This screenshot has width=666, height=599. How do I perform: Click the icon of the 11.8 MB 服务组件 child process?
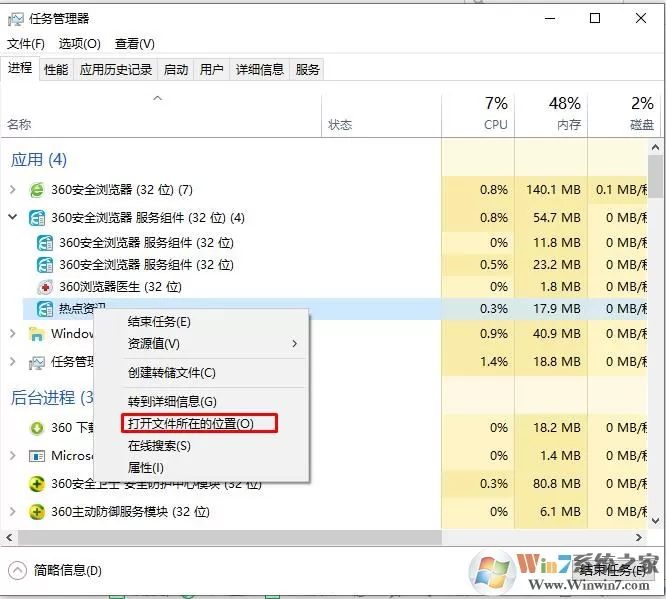click(45, 243)
